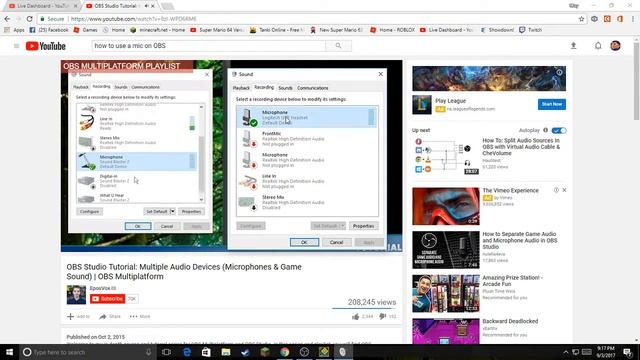Viewport: 640px width, 360px height.
Task: Open File Explorer from taskbar
Action: click(226, 352)
